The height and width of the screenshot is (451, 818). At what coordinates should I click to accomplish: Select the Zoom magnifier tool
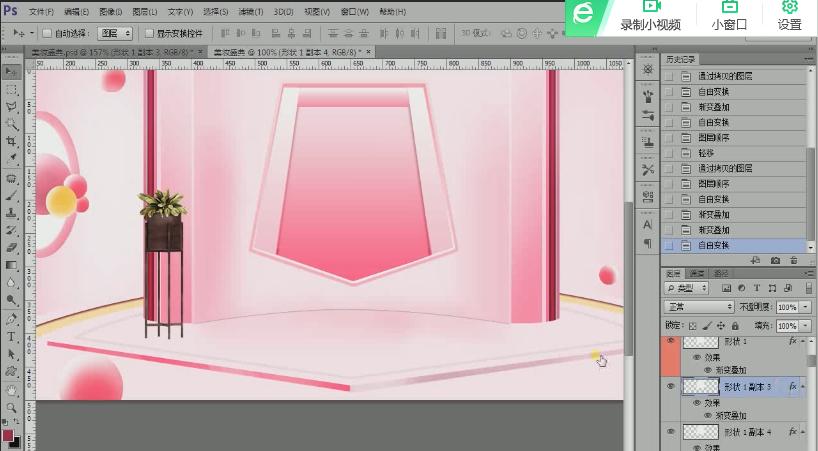point(11,407)
